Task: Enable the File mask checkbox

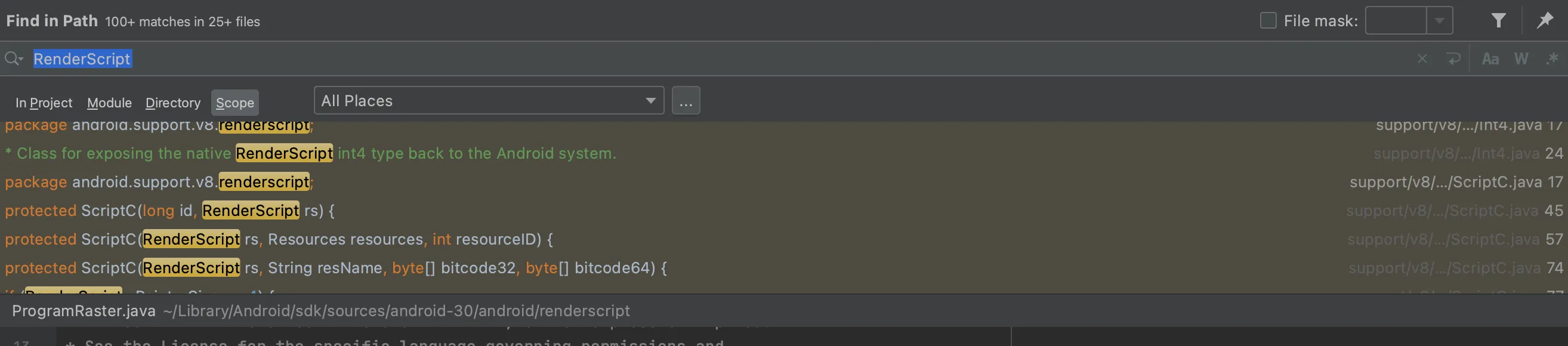Action: [x=1268, y=21]
